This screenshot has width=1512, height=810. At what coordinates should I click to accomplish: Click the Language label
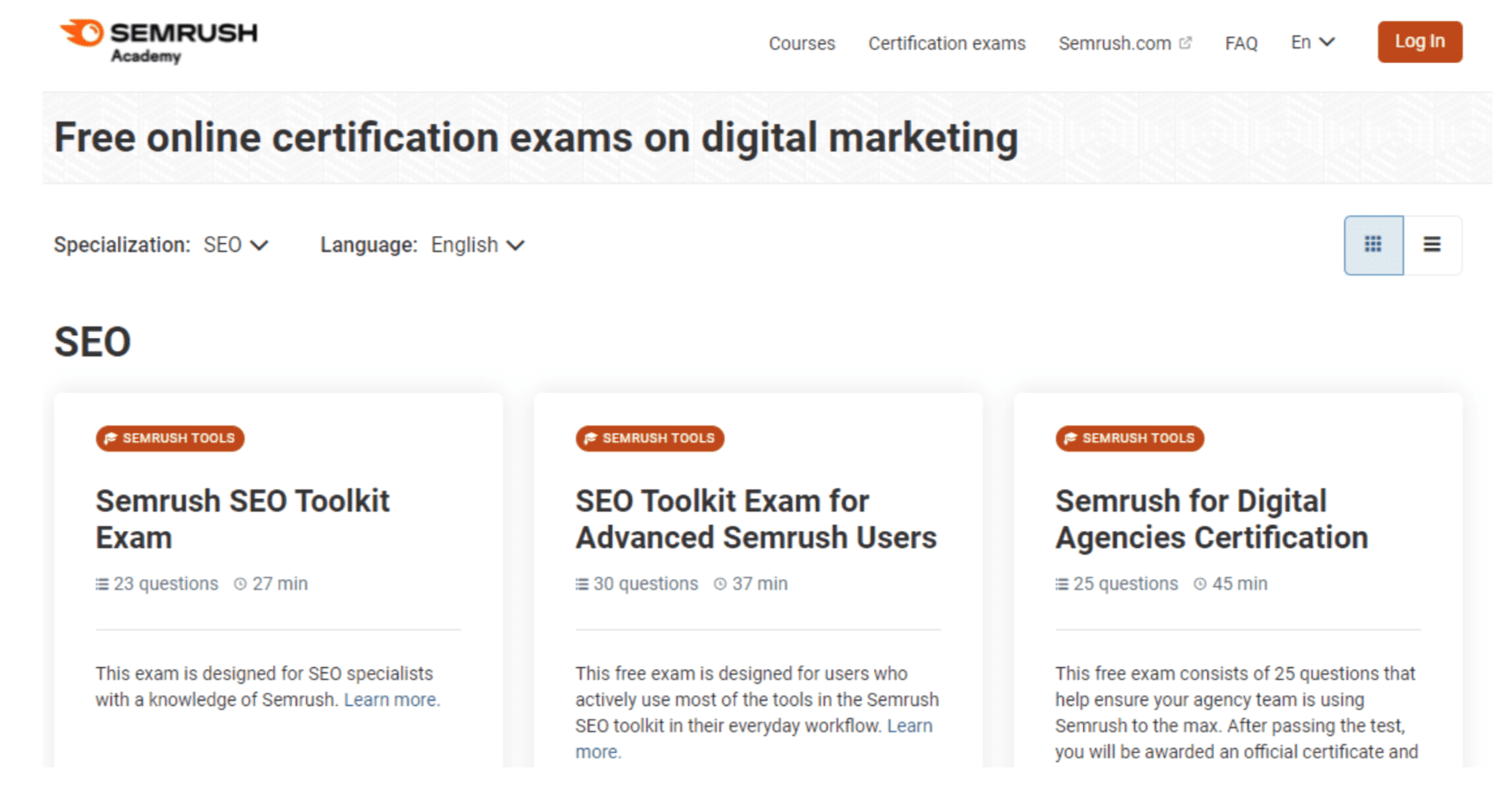tap(369, 245)
